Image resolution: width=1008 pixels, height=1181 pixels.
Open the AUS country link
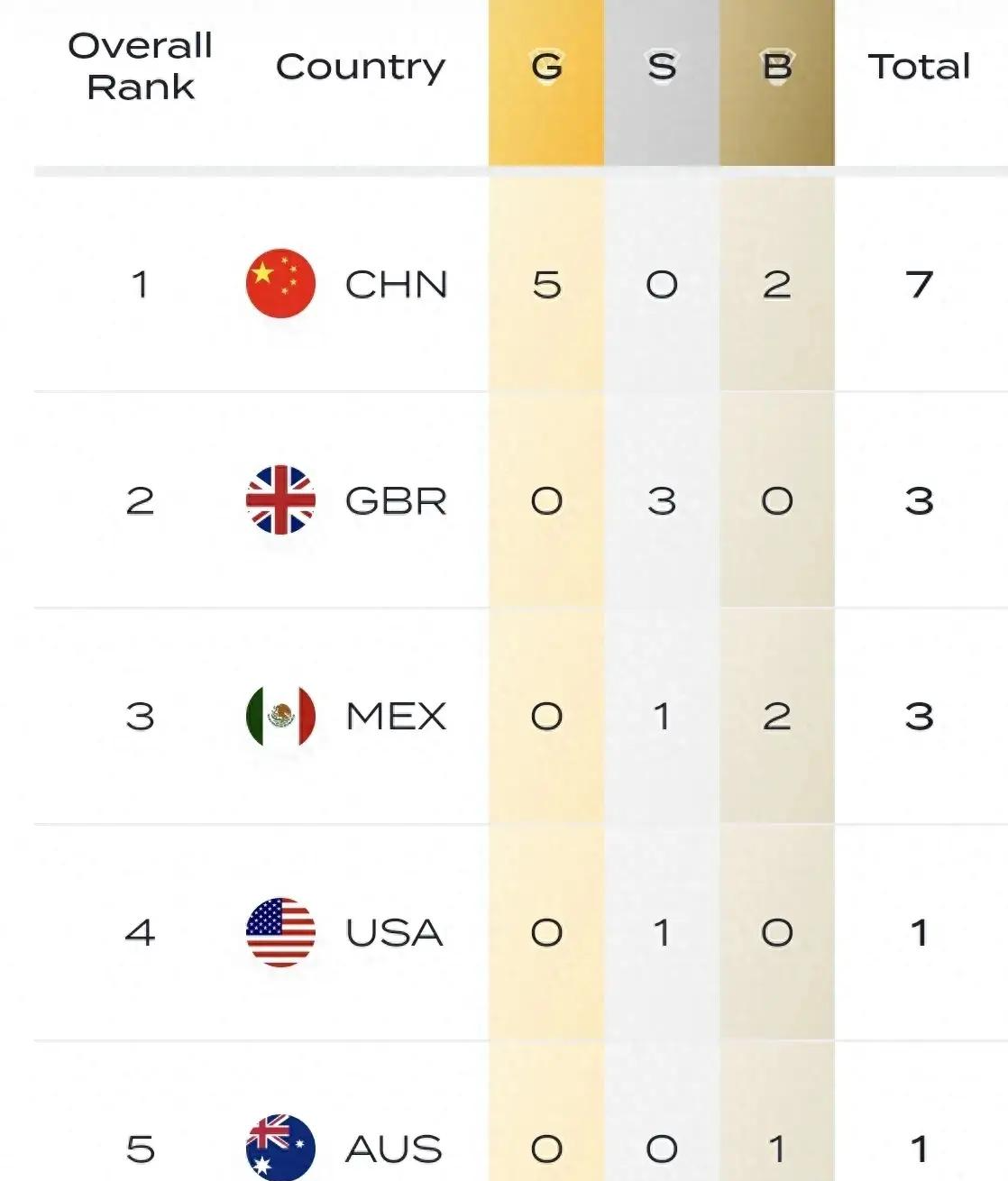click(394, 1149)
